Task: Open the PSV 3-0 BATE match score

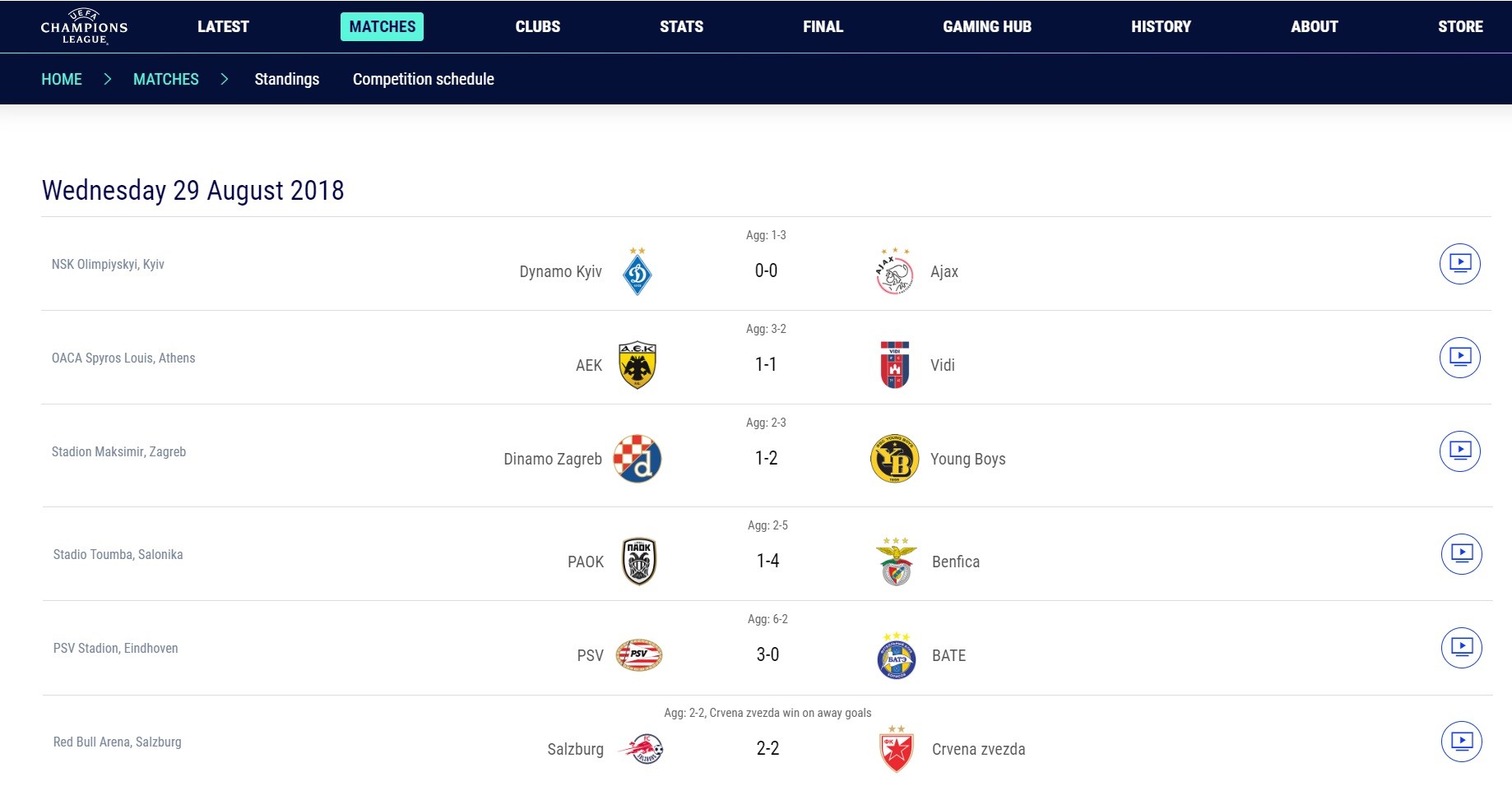Action: [768, 654]
